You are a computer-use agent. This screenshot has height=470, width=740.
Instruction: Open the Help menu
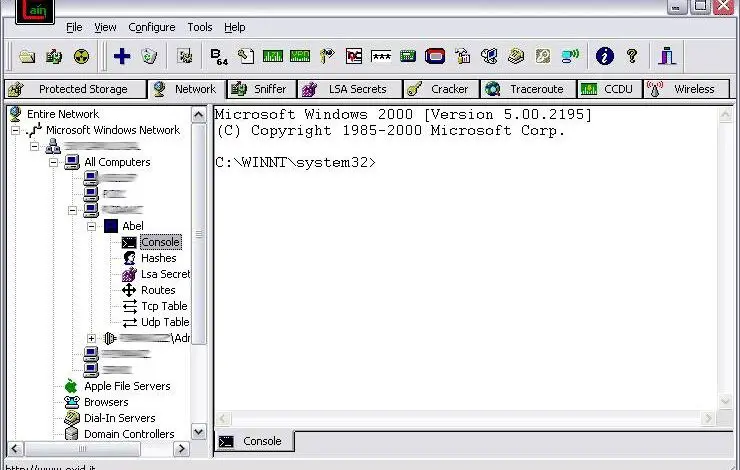235,27
